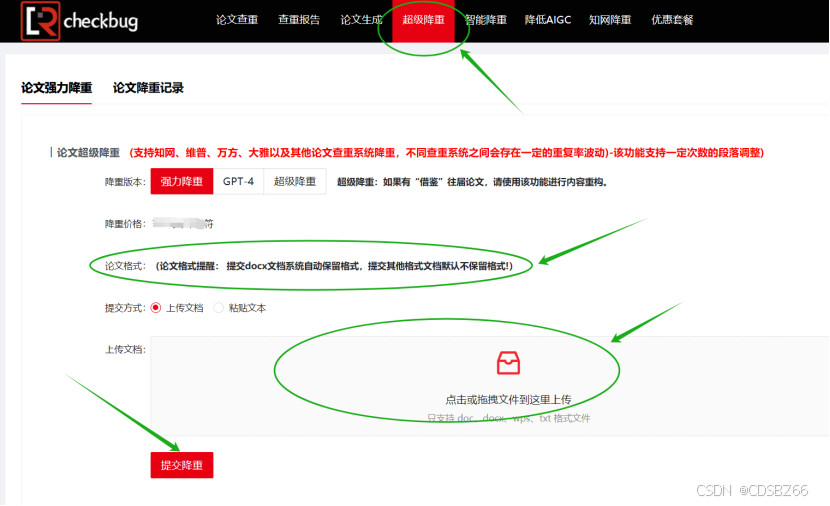Choose the 超级降重 version option
This screenshot has width=830, height=506.
(295, 182)
